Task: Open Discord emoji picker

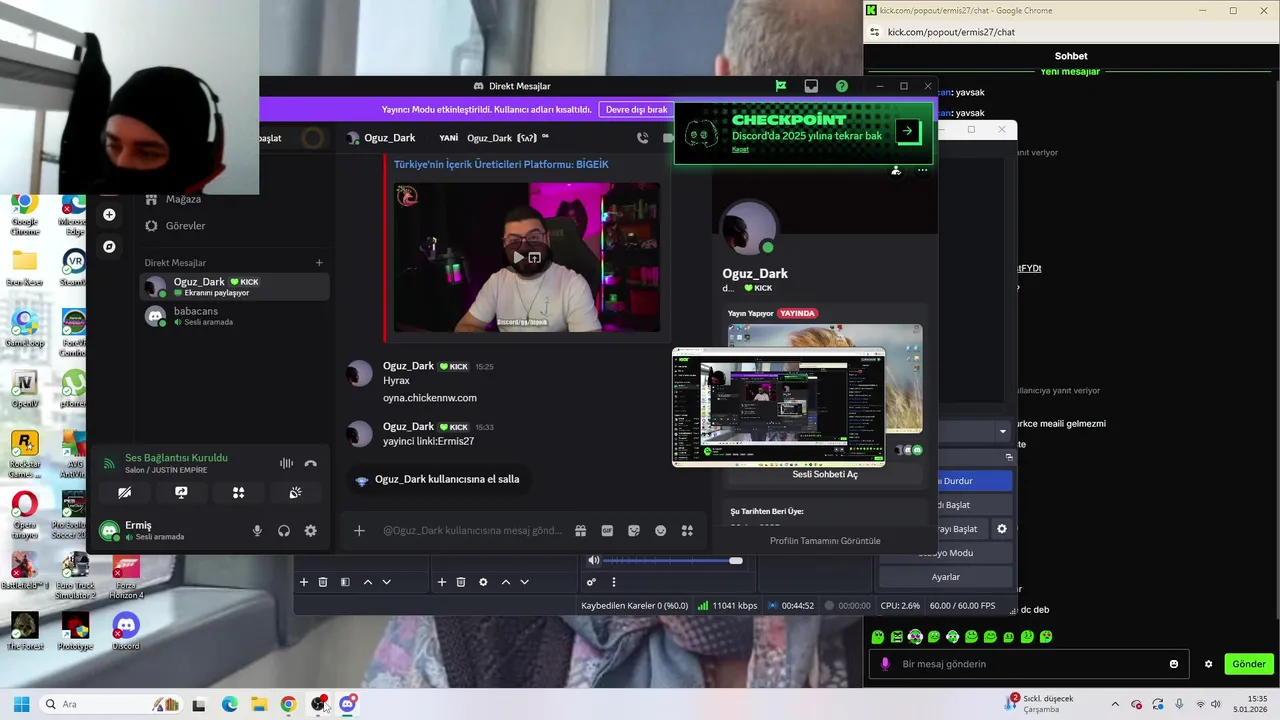Action: tap(660, 530)
